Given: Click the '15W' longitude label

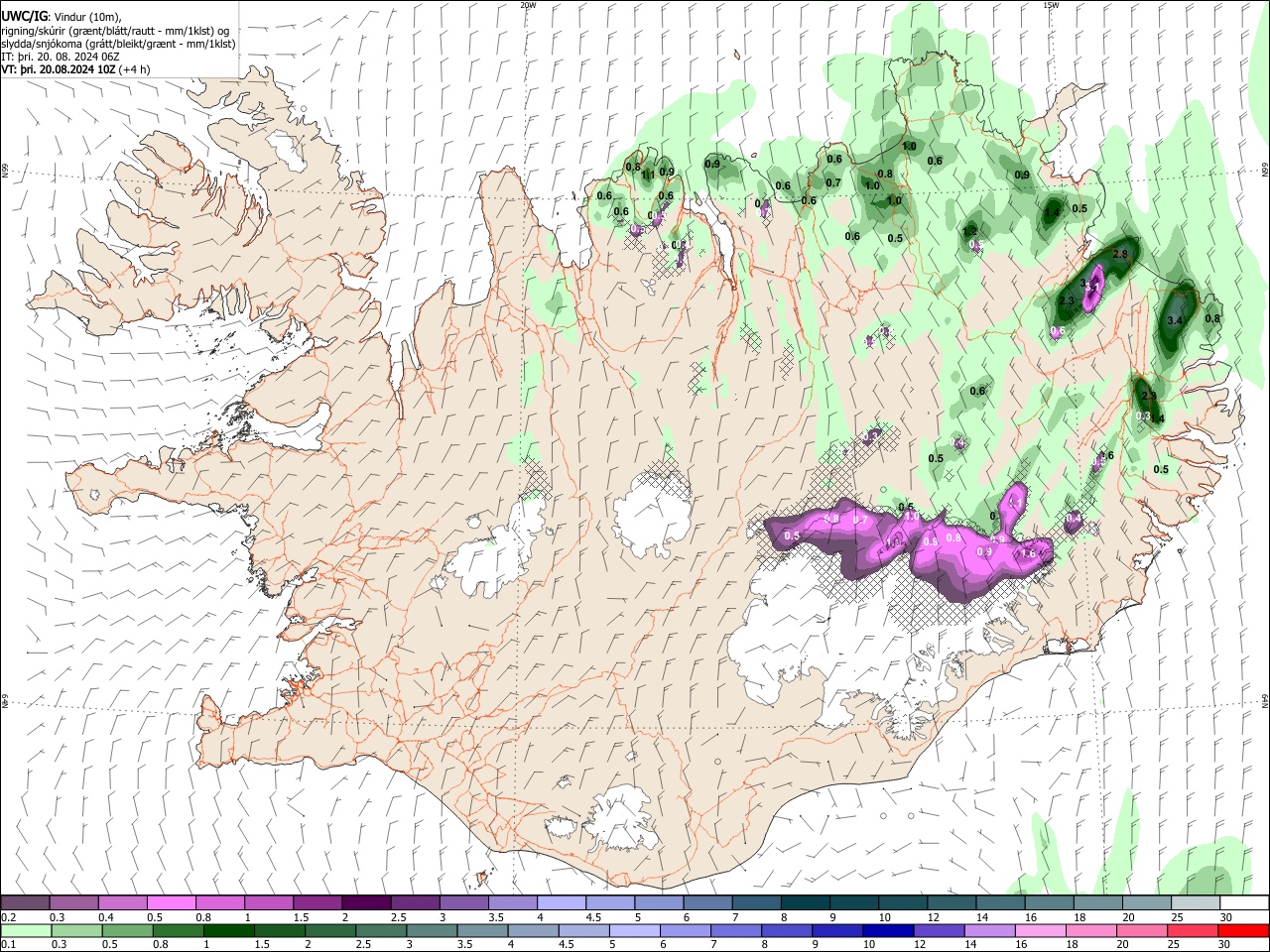Looking at the screenshot, I should [x=1051, y=5].
